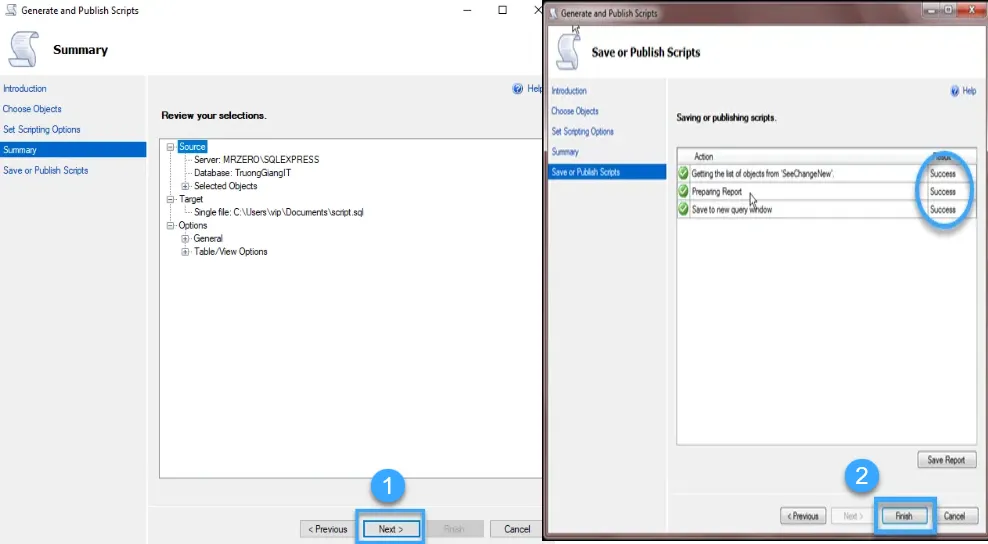
Task: Open Help icon in Summary window
Action: (518, 89)
